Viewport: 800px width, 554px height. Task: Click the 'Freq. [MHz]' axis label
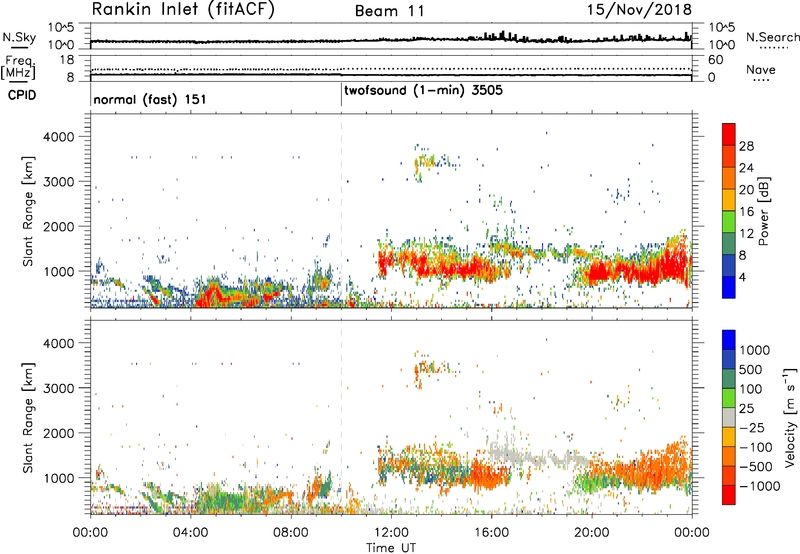tap(18, 67)
